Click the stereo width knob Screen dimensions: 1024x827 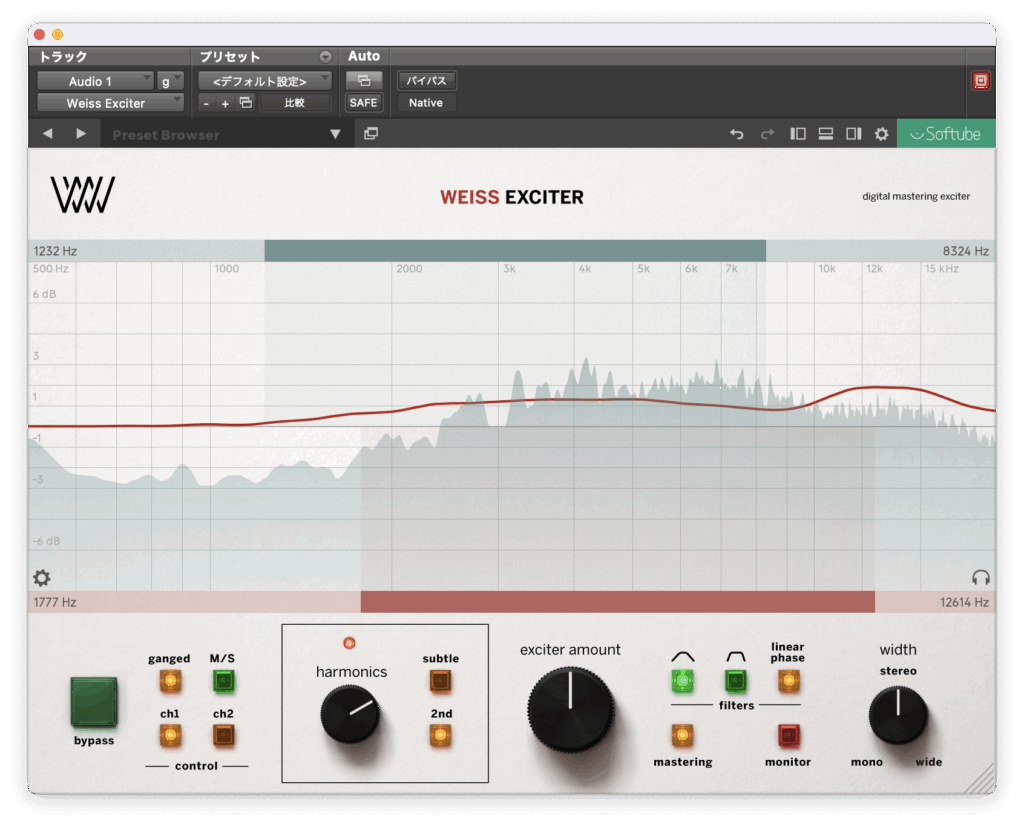pyautogui.click(x=898, y=715)
